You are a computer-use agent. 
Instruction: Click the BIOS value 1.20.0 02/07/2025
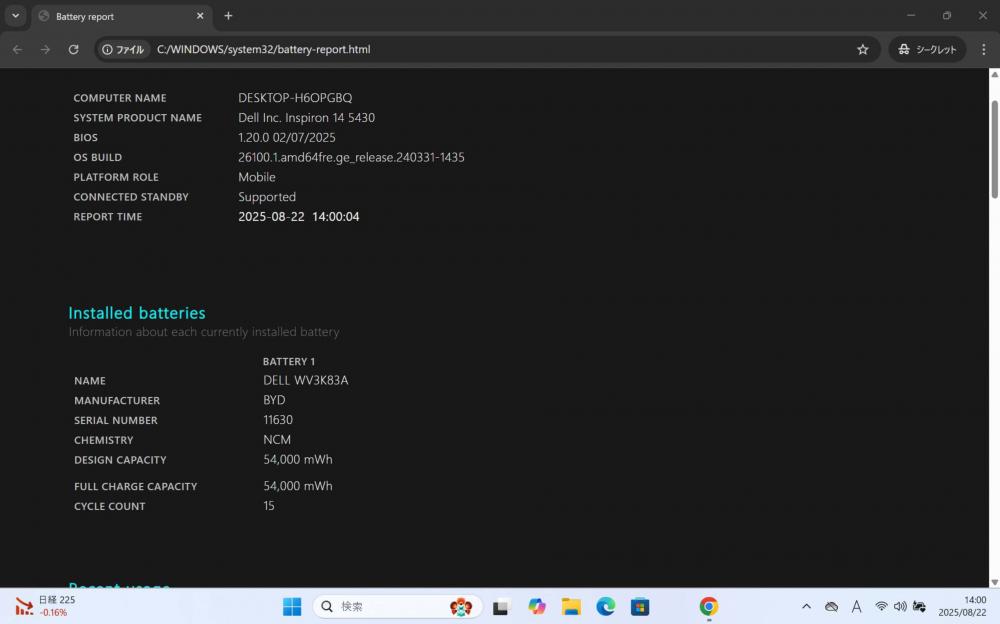(x=287, y=137)
